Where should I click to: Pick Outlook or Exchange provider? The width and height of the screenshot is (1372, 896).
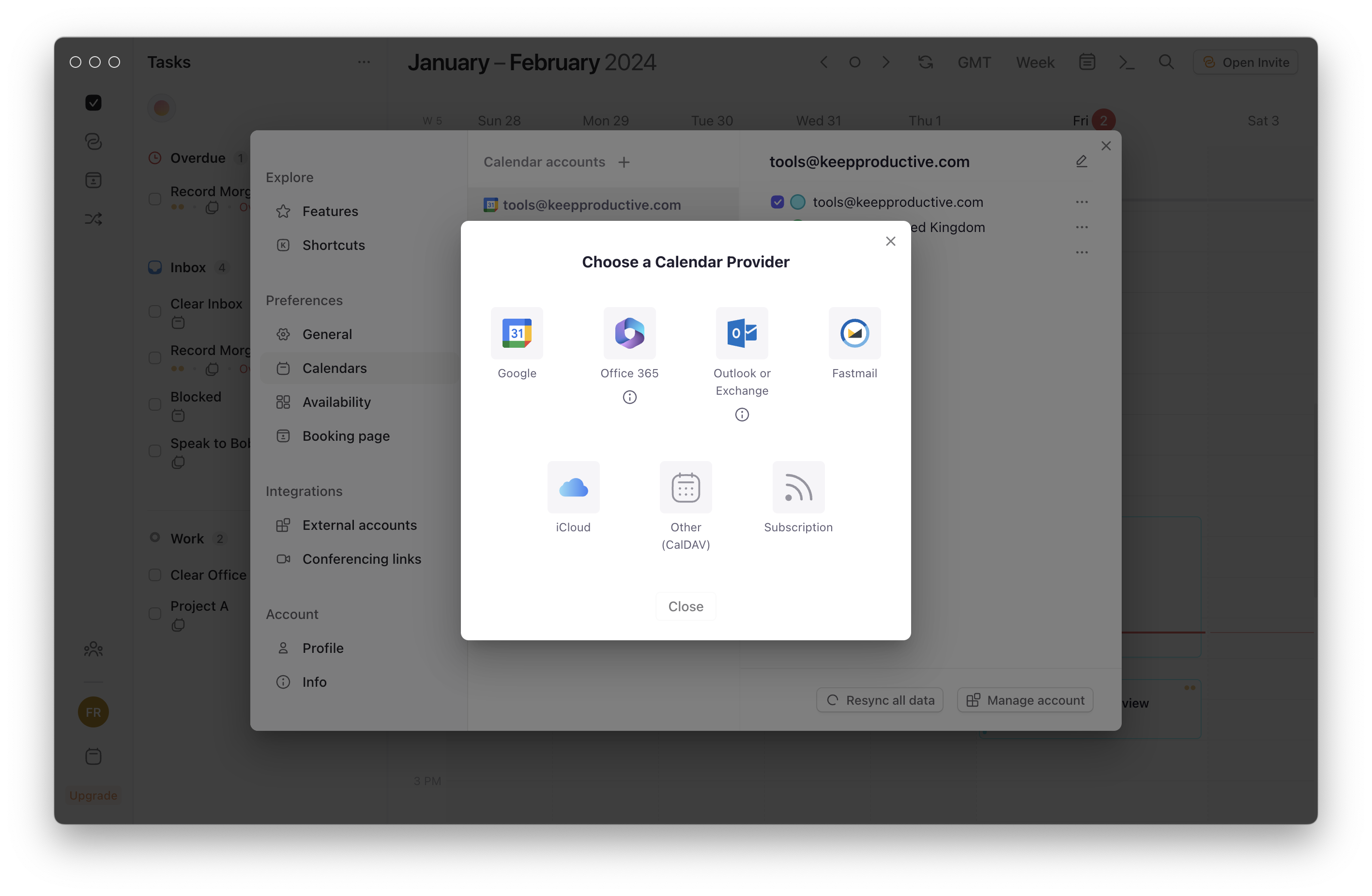coord(741,333)
